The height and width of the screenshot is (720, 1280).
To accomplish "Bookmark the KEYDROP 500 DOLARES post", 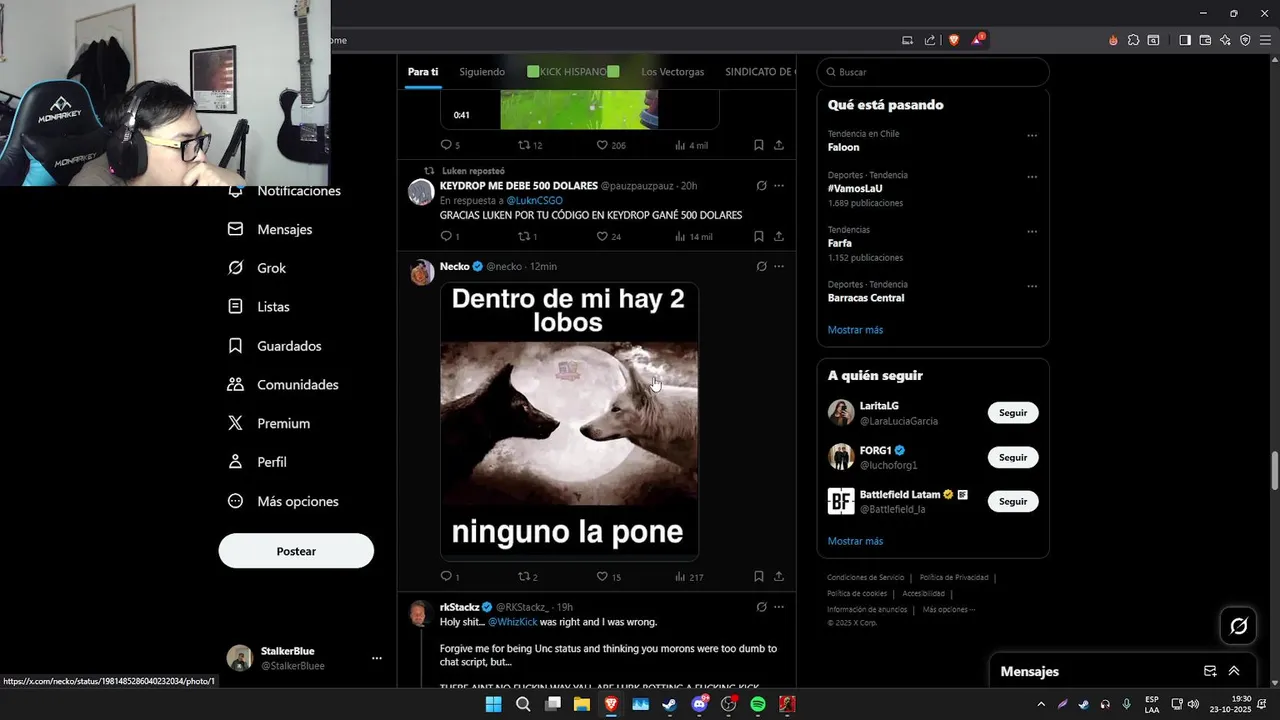I will click(759, 237).
